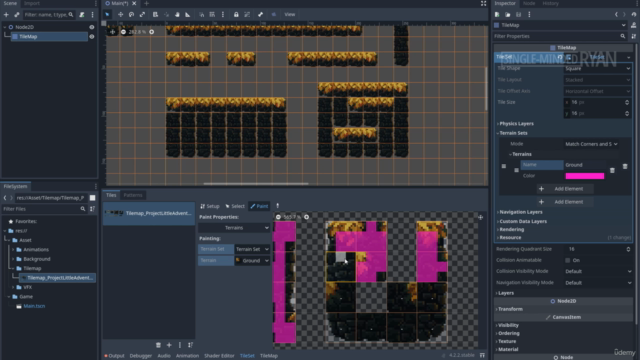640x360 pixels.
Task: Toggle visibility of Node2D
Action: tap(92, 27)
